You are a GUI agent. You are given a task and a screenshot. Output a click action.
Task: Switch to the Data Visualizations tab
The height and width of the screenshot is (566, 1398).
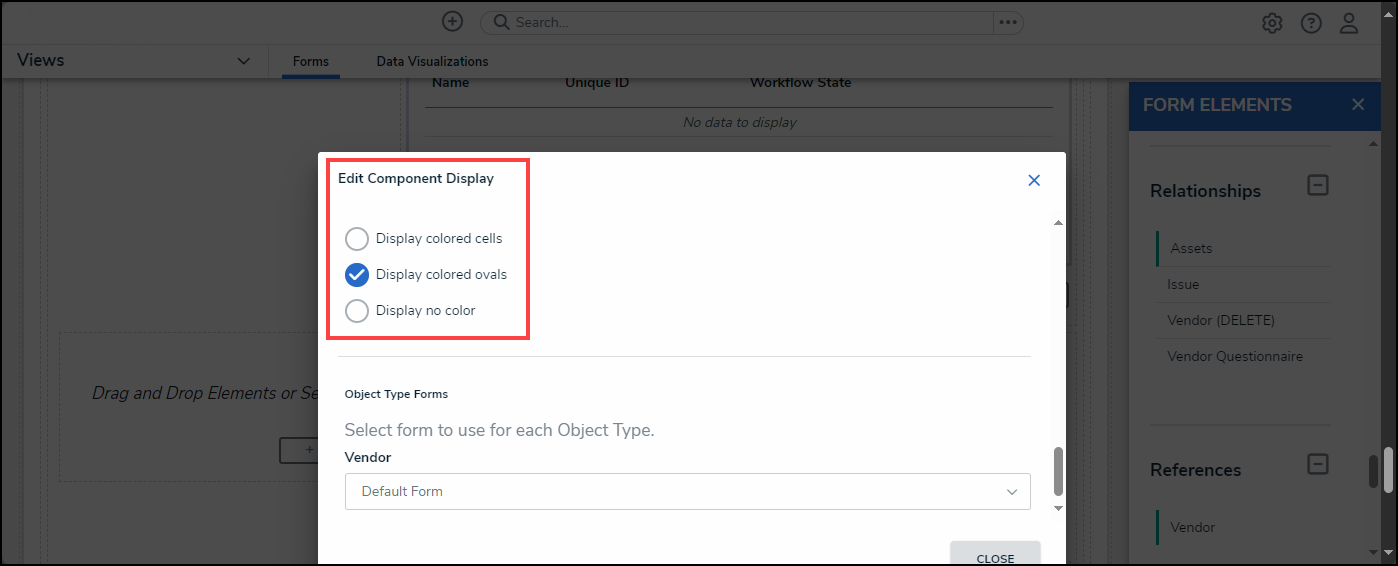[x=432, y=61]
